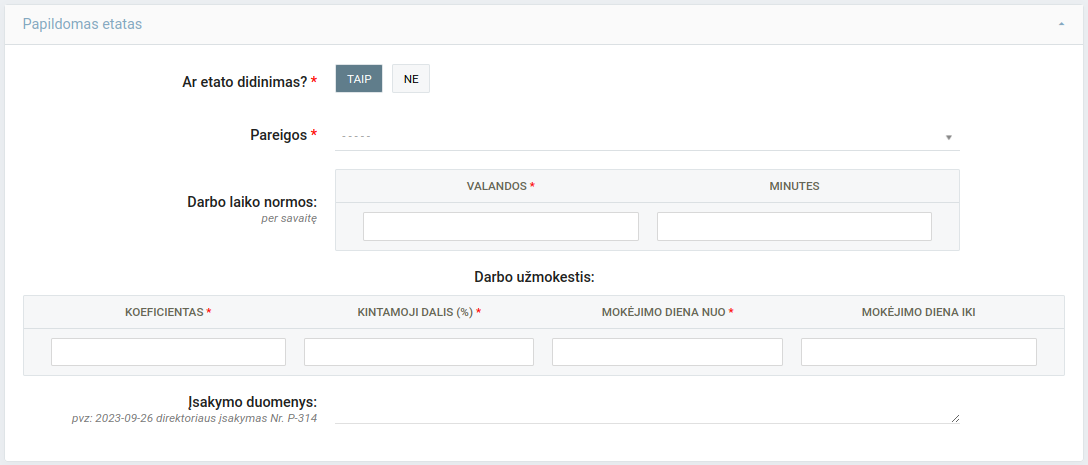Screen dimensions: 1088x465
Task: Click the Papildomas etatas panel title
Action: [x=82, y=24]
